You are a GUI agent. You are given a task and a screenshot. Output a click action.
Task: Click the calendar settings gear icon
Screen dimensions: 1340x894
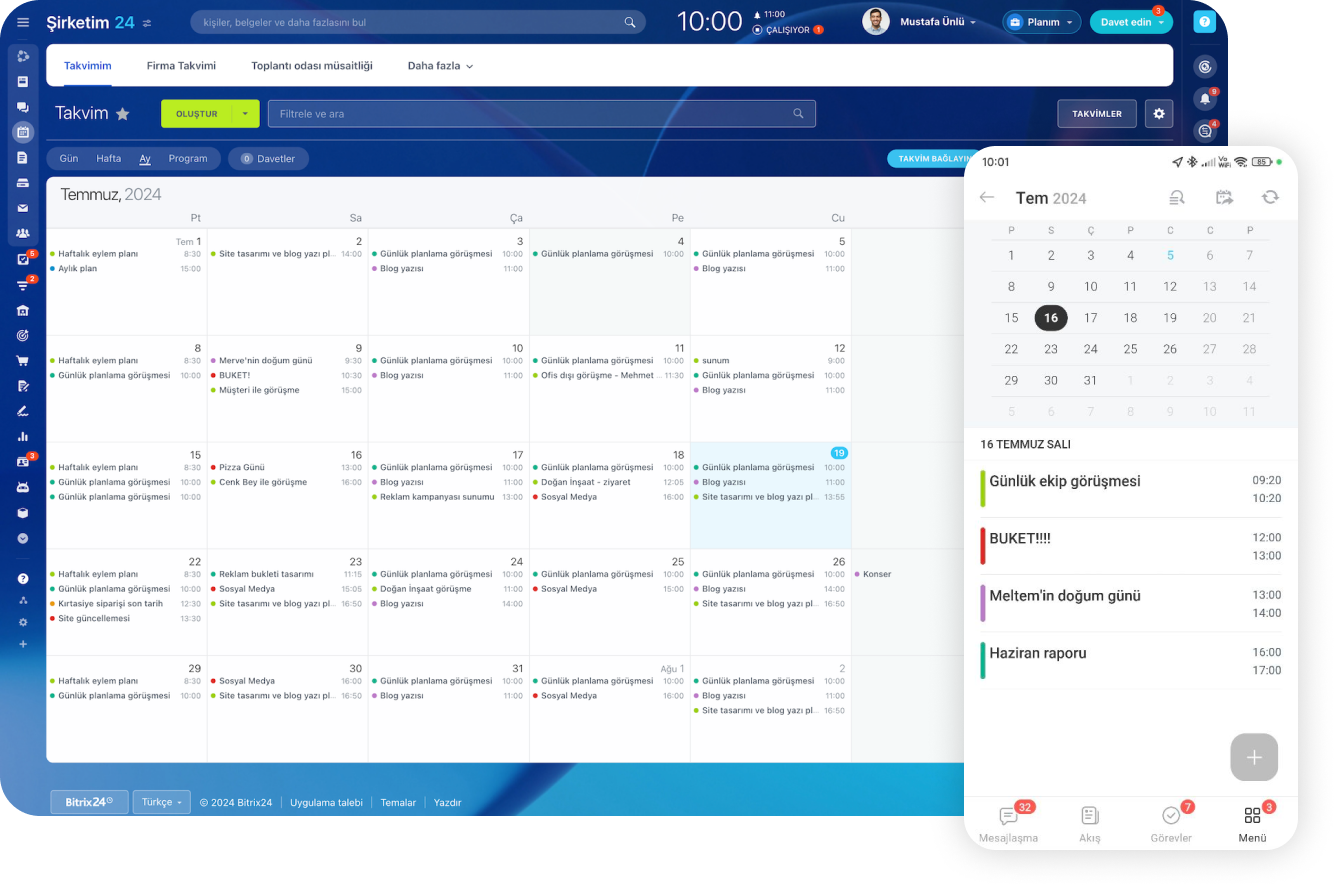point(1159,114)
